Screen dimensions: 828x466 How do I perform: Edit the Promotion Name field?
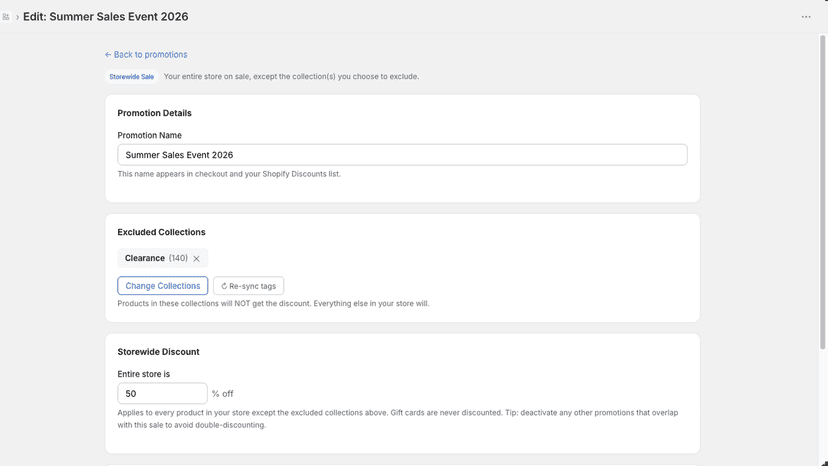pos(402,155)
